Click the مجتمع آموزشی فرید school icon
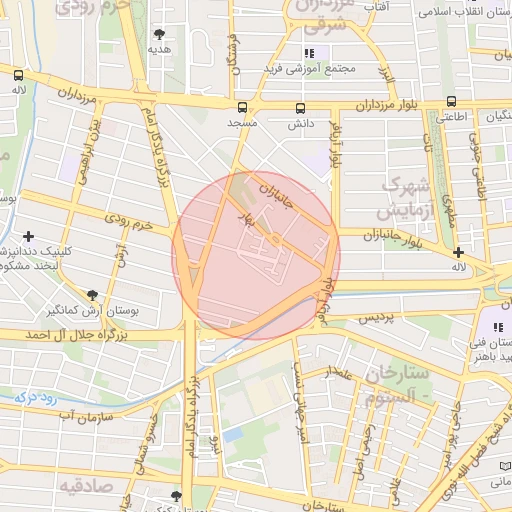Viewport: 512px width, 512px height. click(309, 53)
